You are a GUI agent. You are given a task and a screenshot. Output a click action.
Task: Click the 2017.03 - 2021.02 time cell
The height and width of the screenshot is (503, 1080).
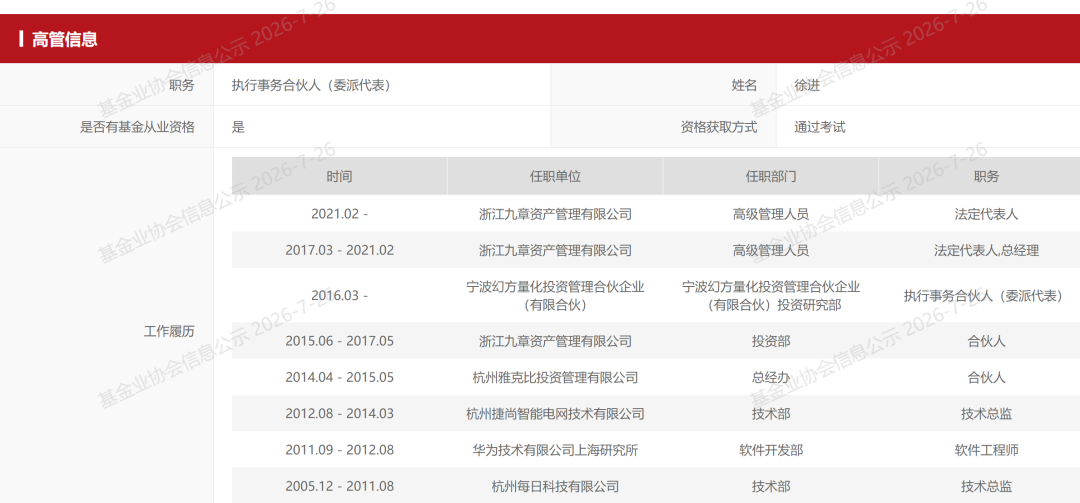[340, 250]
